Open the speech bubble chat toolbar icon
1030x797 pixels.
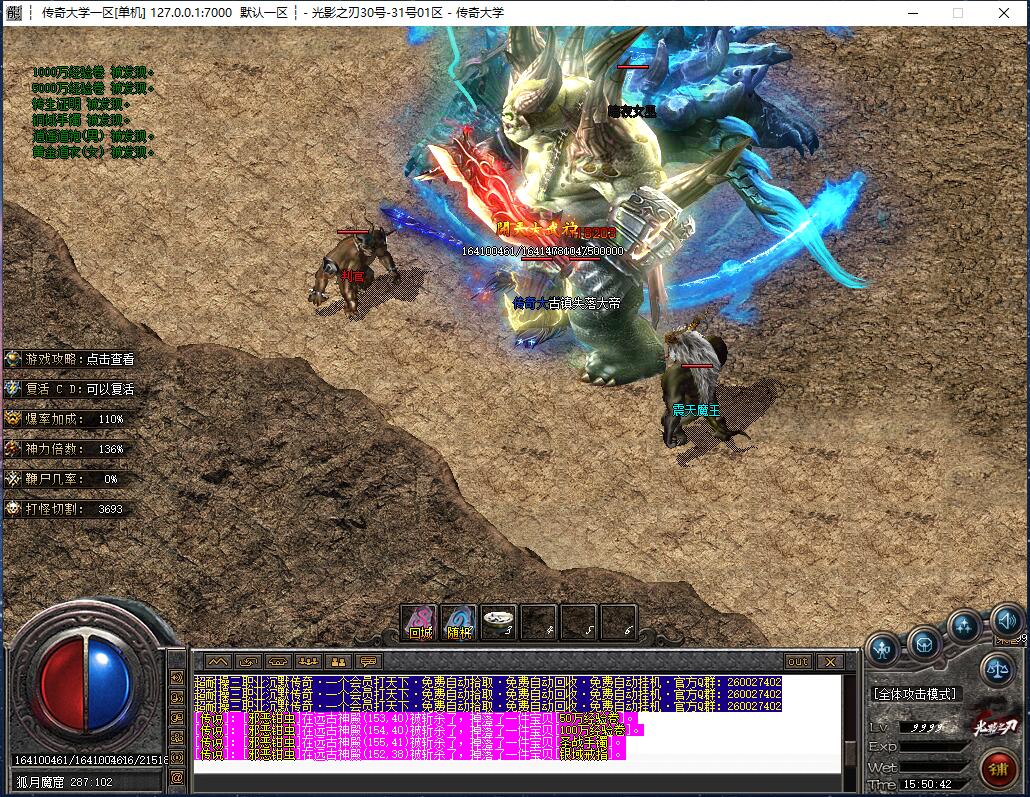click(x=369, y=662)
